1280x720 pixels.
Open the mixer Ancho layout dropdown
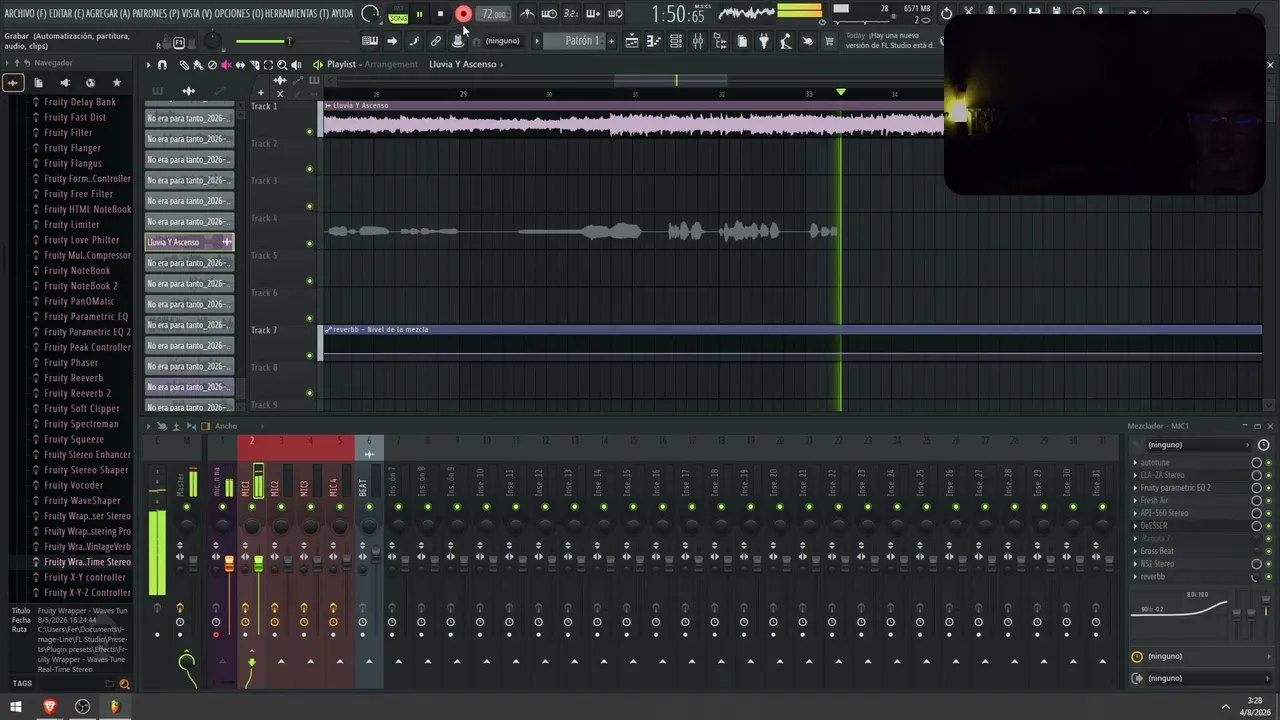coord(226,426)
